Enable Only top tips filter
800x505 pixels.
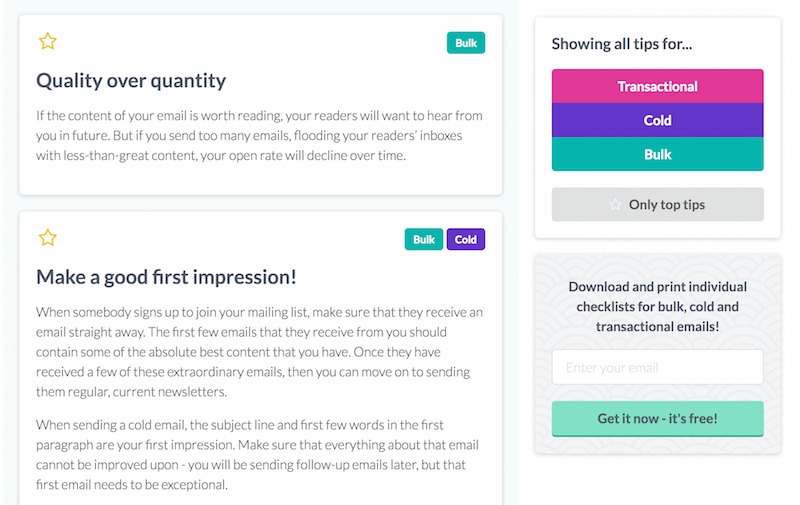pos(657,205)
